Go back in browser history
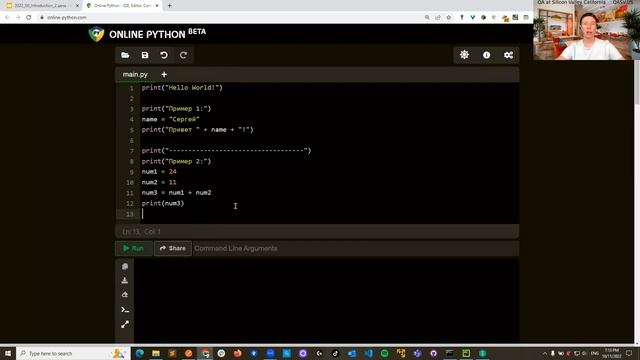Screen dimensions: 640x360 coord(7,18)
